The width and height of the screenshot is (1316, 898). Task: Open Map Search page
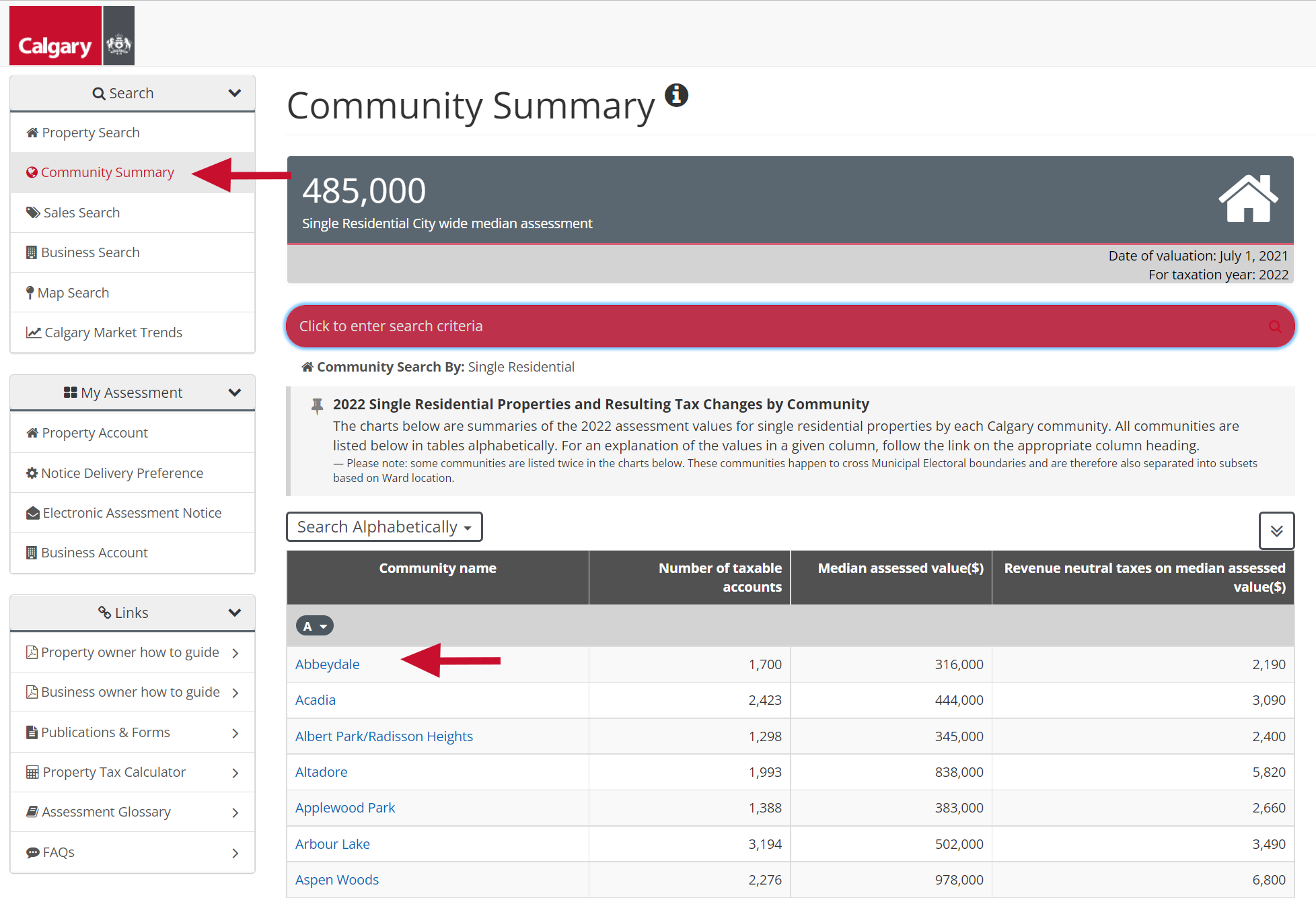133,293
